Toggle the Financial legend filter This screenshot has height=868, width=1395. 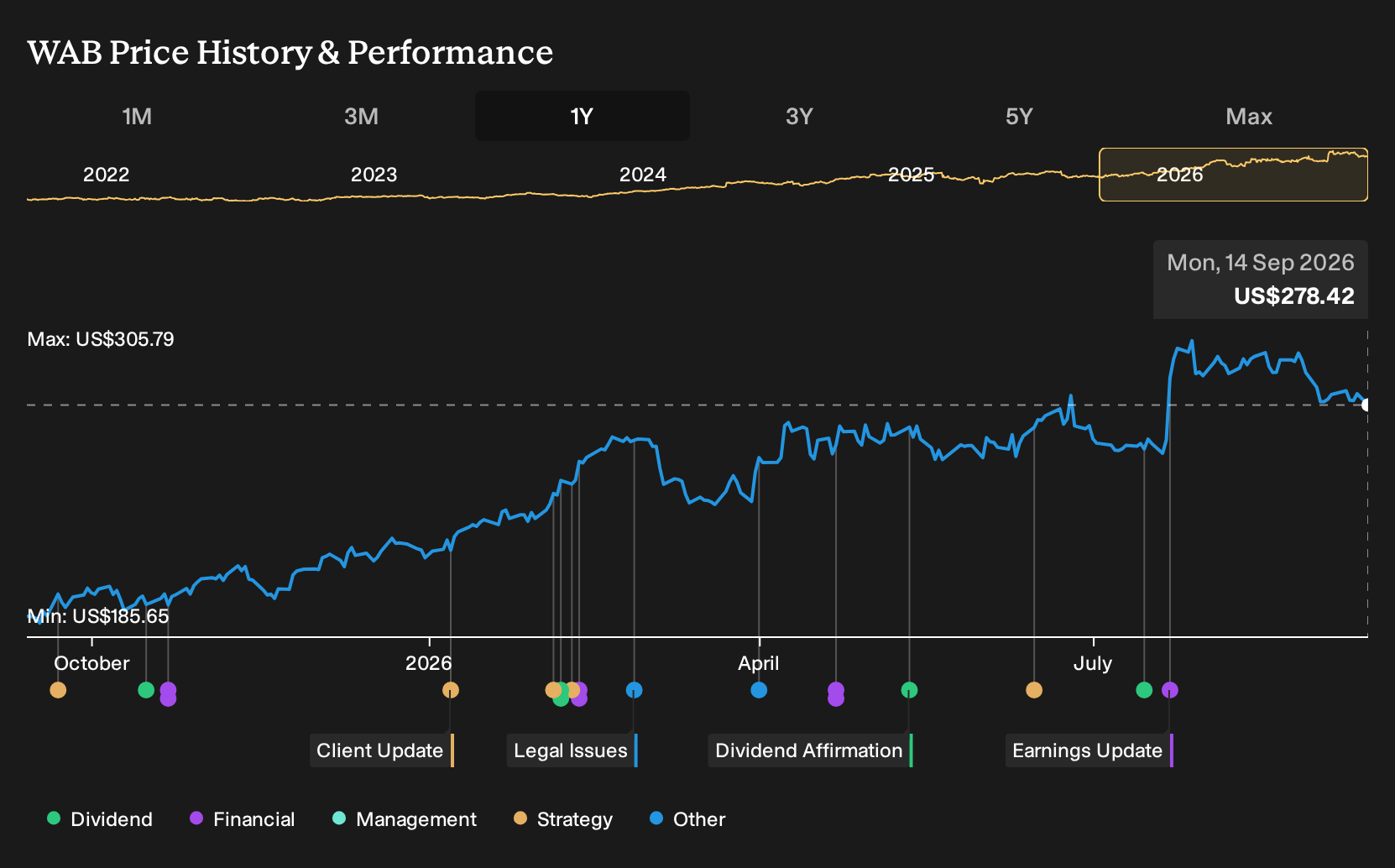(243, 819)
